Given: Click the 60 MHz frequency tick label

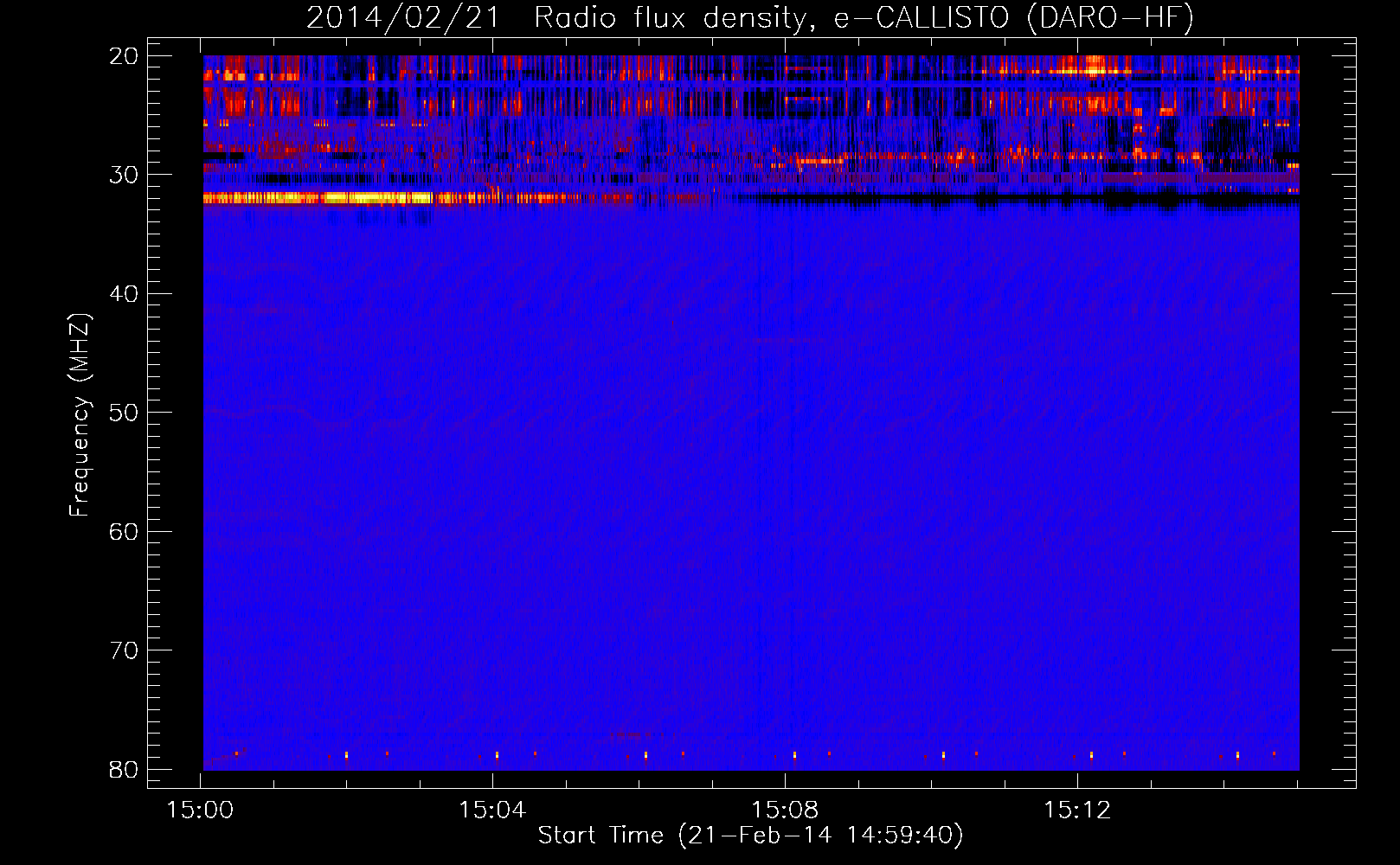Looking at the screenshot, I should (x=124, y=531).
